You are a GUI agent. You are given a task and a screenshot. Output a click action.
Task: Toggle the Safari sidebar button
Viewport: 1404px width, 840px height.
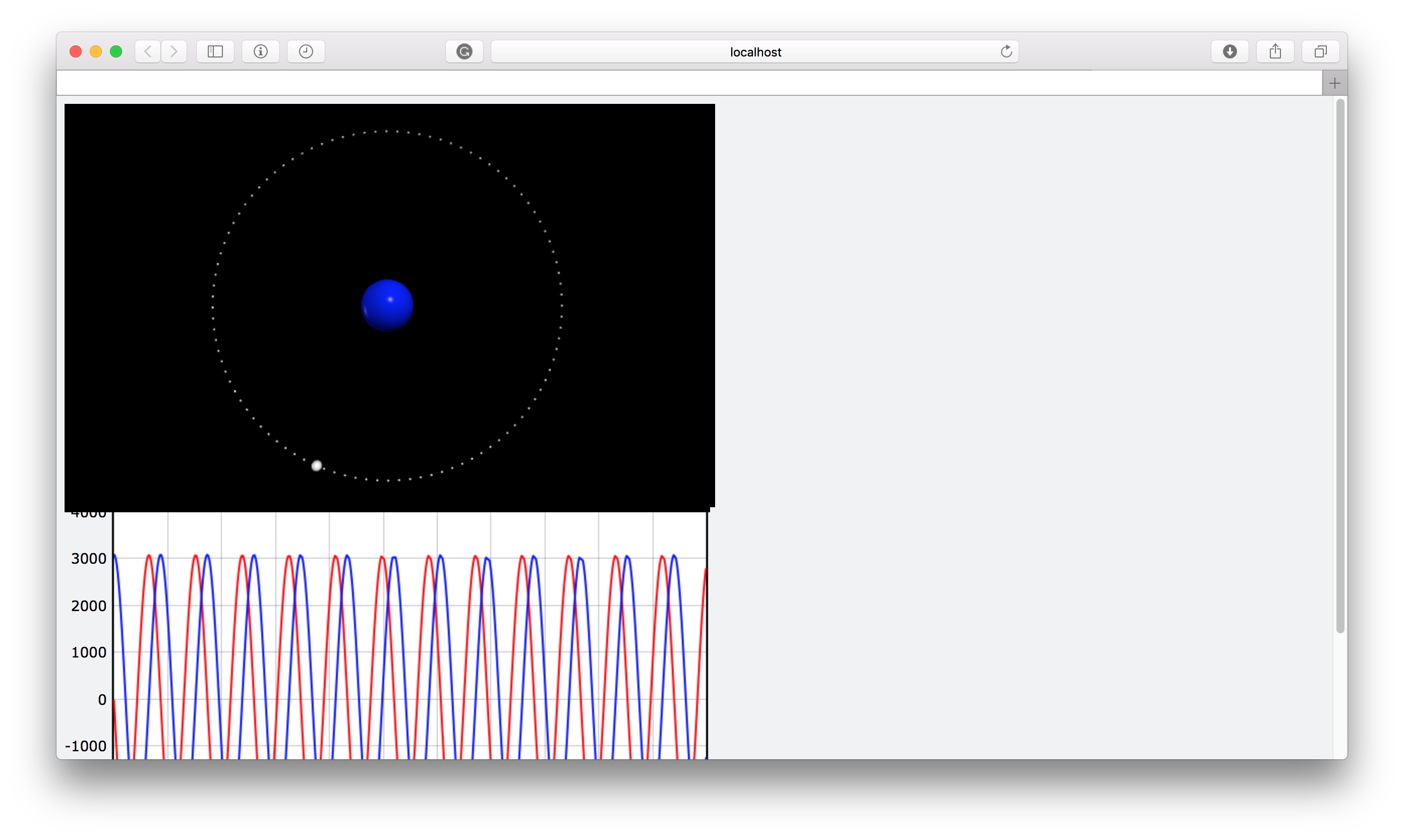[x=215, y=51]
